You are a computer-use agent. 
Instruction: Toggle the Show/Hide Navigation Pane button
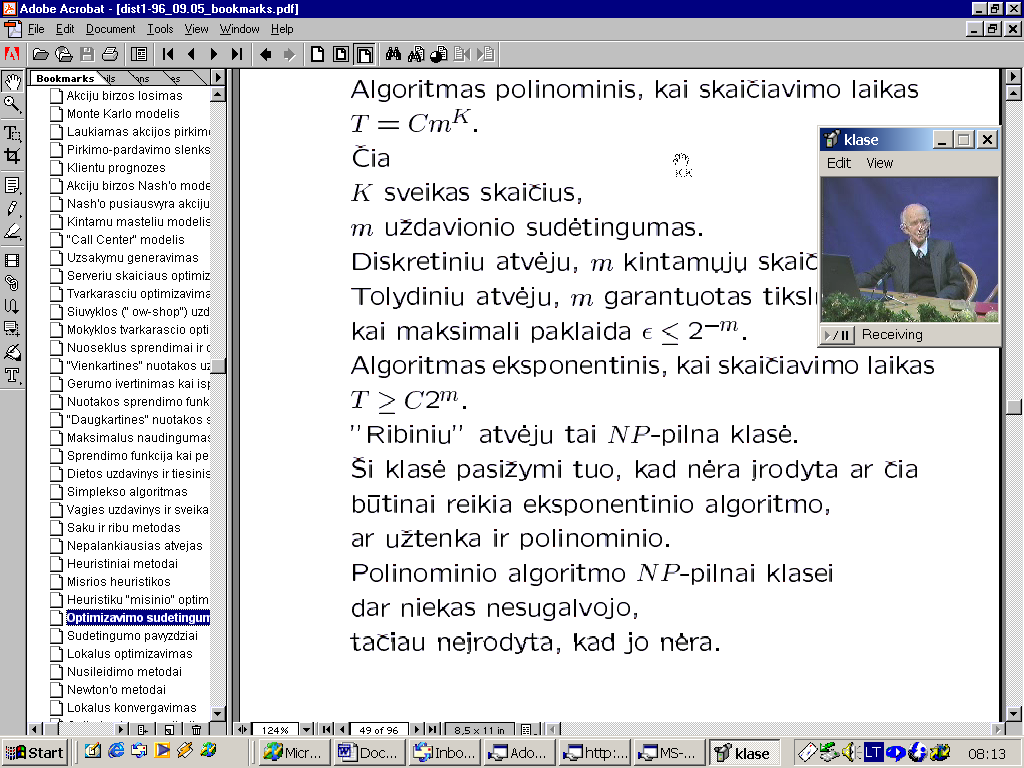(139, 54)
